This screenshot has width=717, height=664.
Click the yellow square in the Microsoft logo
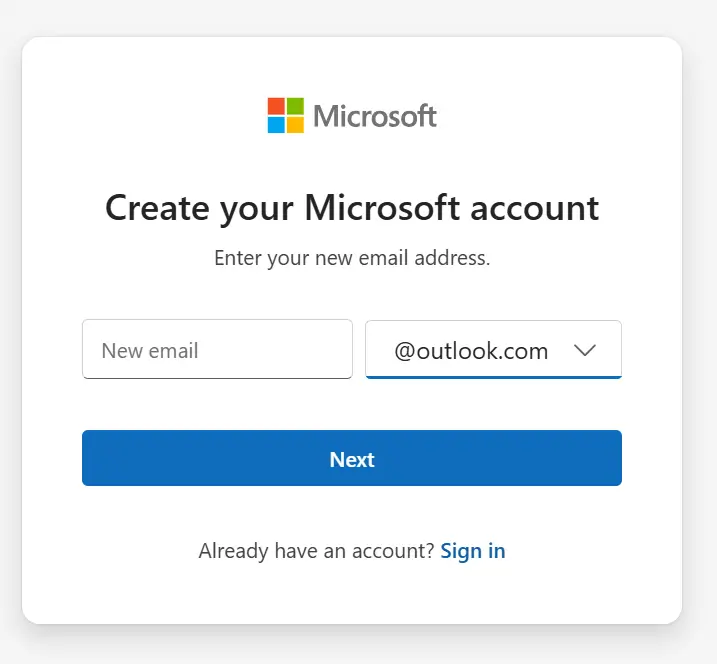pos(295,125)
